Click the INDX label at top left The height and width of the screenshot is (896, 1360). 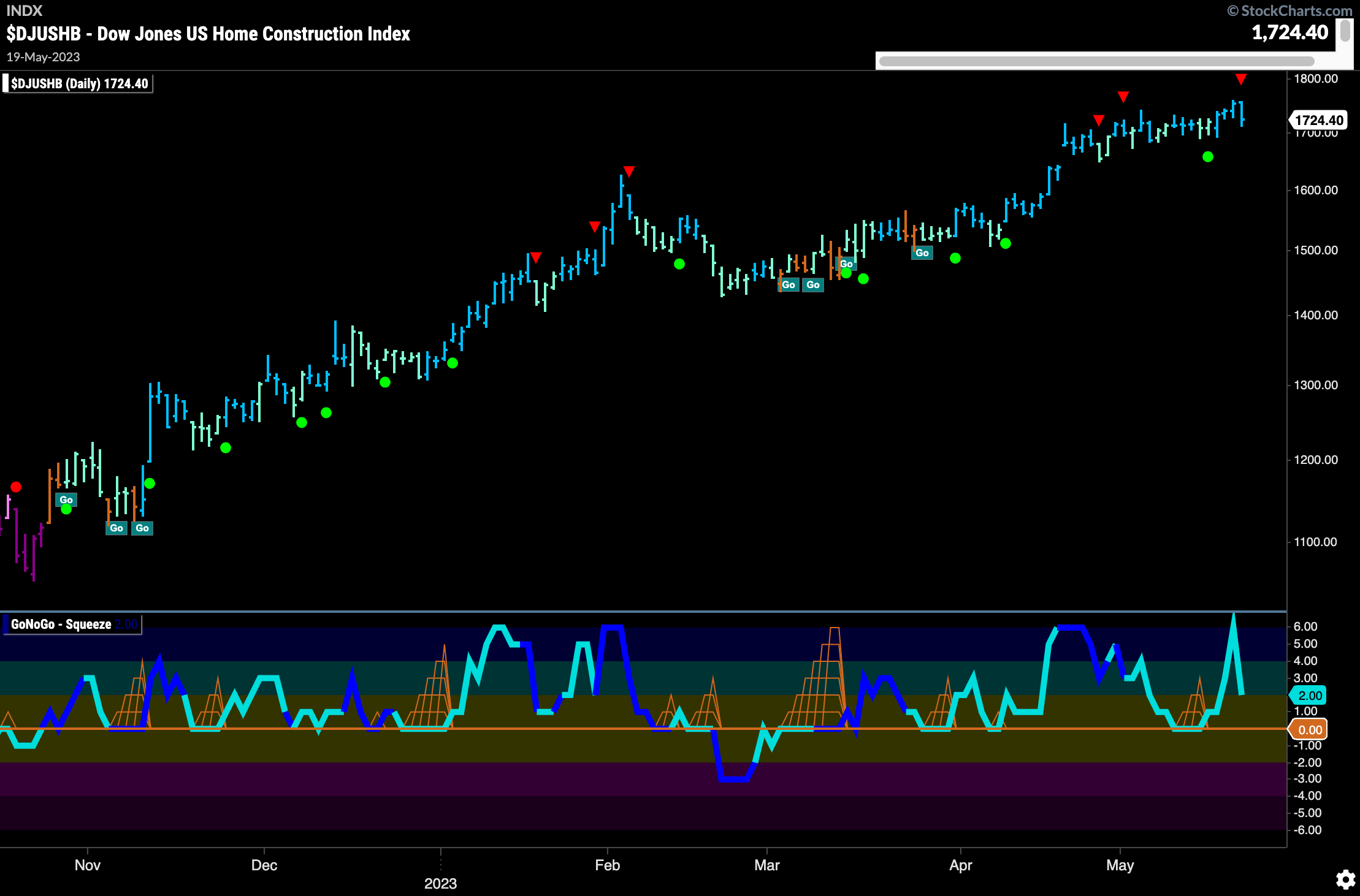pyautogui.click(x=24, y=10)
